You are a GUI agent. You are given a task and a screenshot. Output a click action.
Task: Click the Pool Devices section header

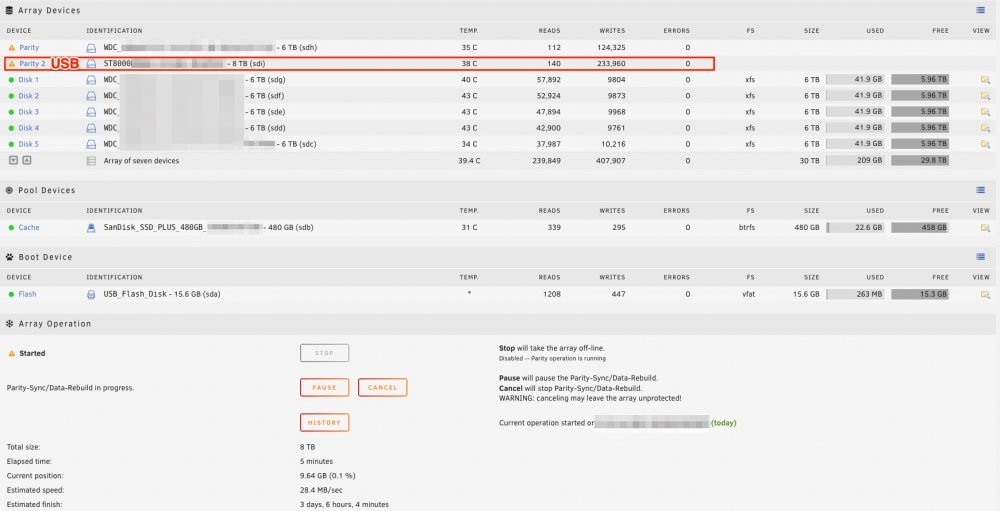pos(47,190)
